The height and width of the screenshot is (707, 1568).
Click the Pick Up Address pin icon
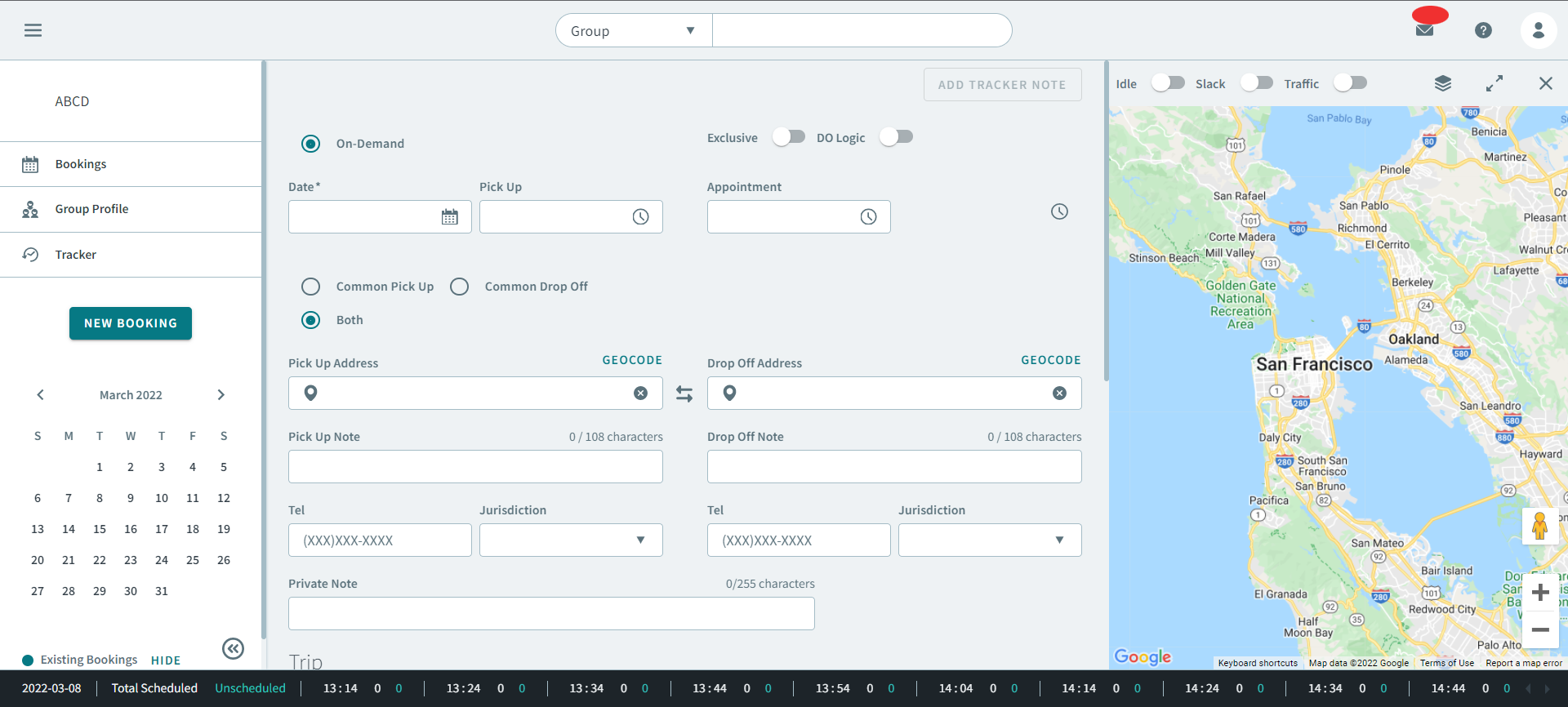[310, 394]
